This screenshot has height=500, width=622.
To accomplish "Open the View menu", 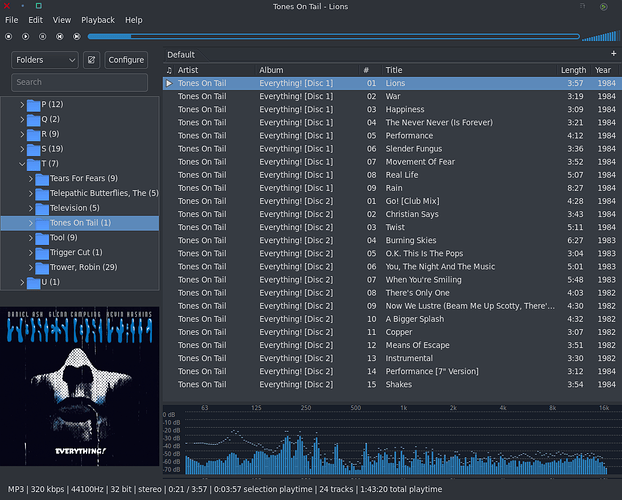I will tap(62, 20).
